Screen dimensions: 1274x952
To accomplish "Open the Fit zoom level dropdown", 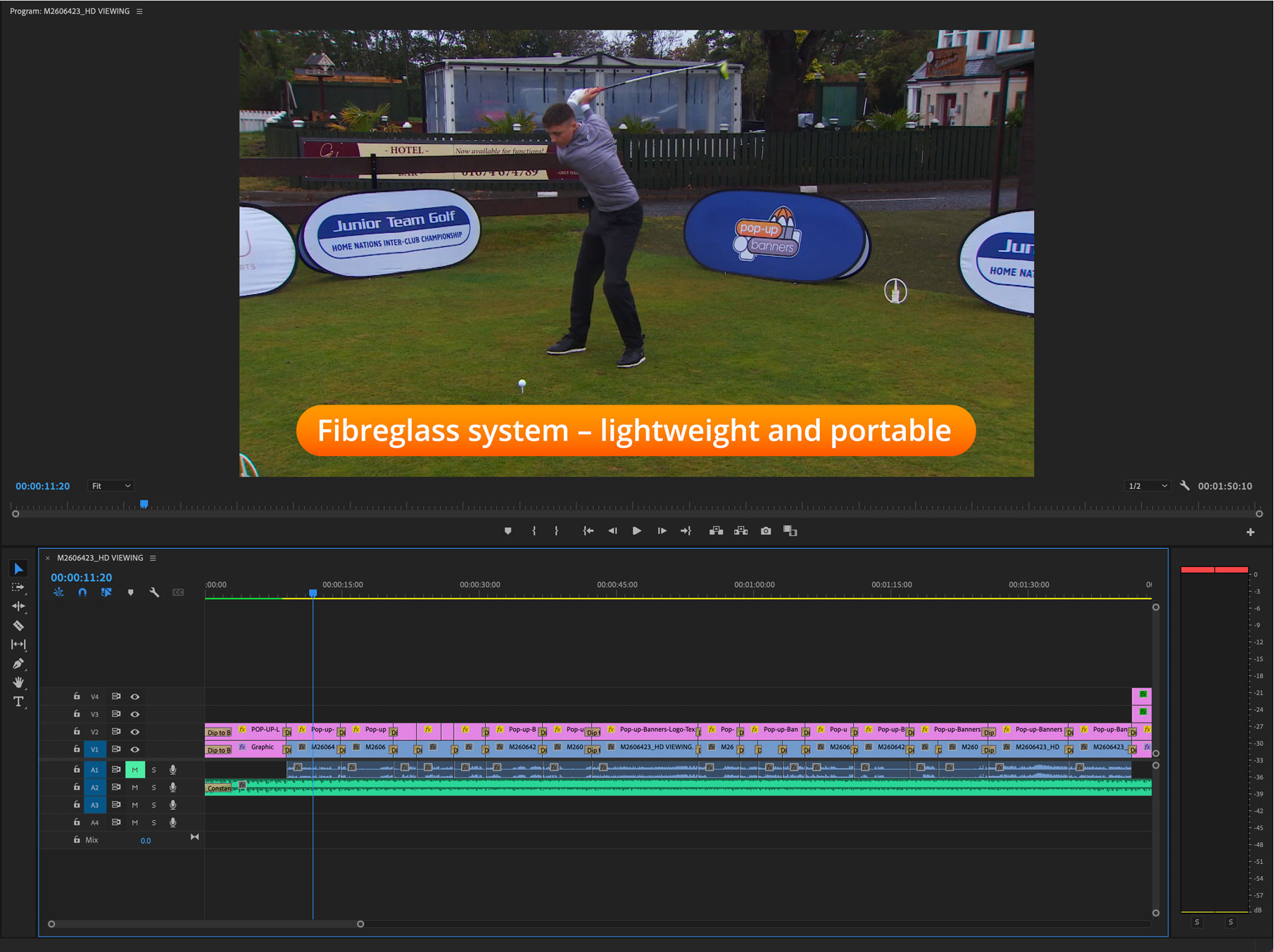I will pos(111,486).
